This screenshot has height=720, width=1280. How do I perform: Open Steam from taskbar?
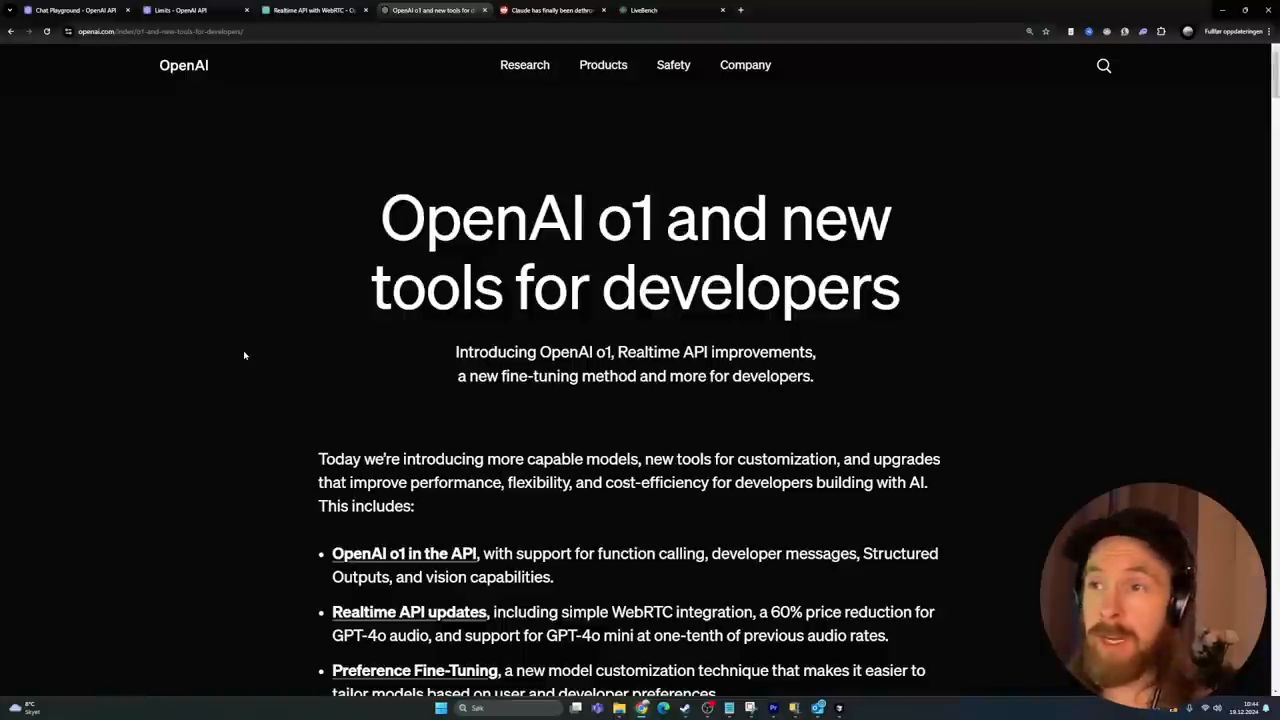point(685,708)
